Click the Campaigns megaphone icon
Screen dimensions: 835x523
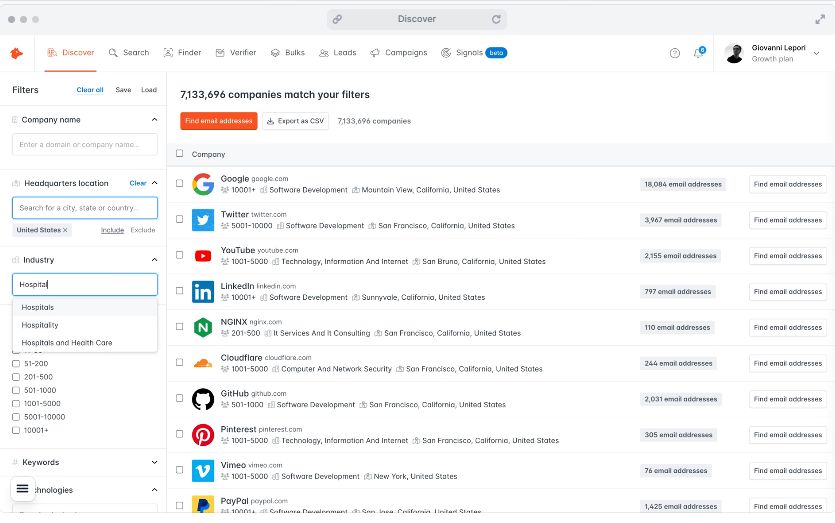click(x=375, y=53)
